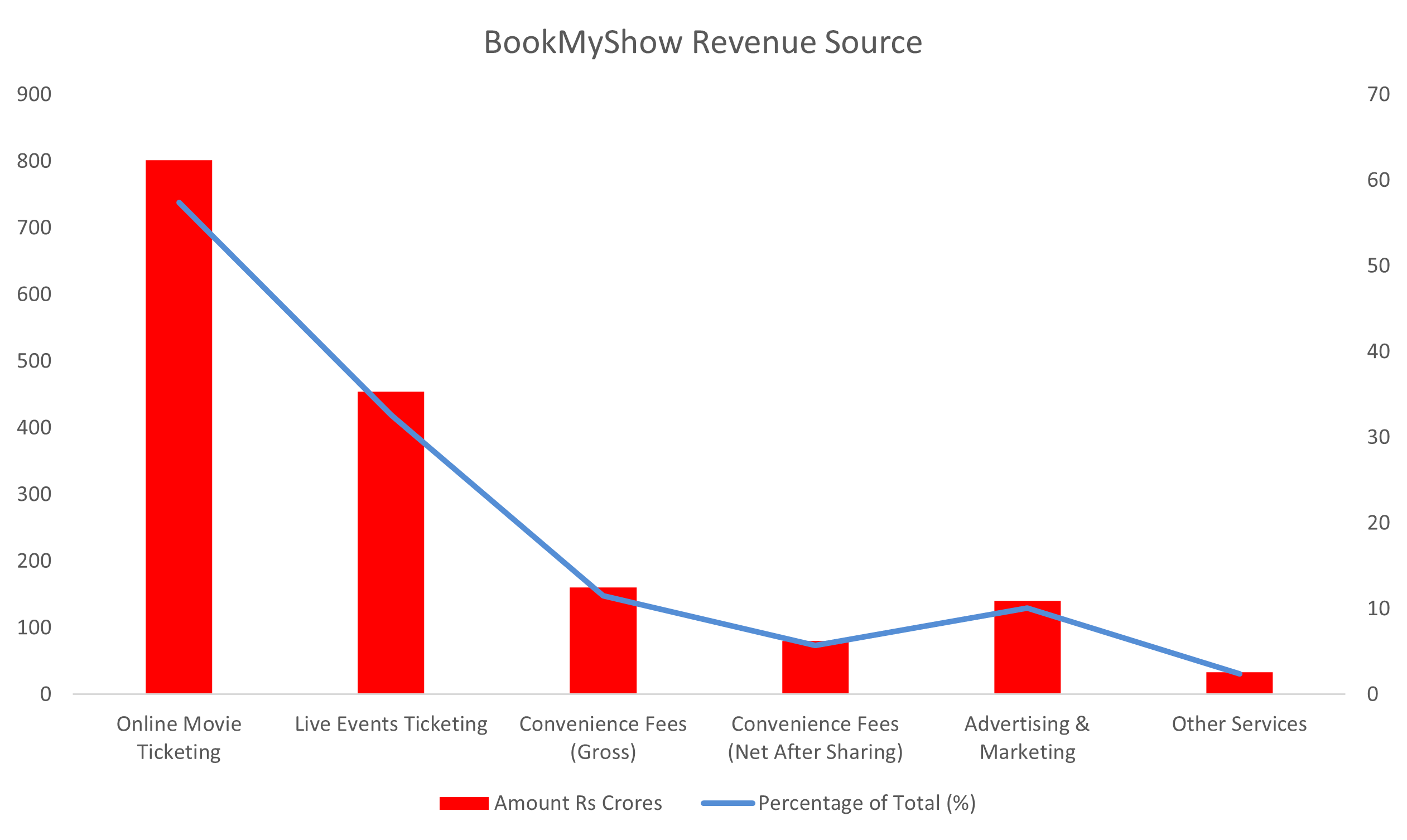The image size is (1407, 840).
Task: Click the 500 value on left axis
Action: (34, 360)
